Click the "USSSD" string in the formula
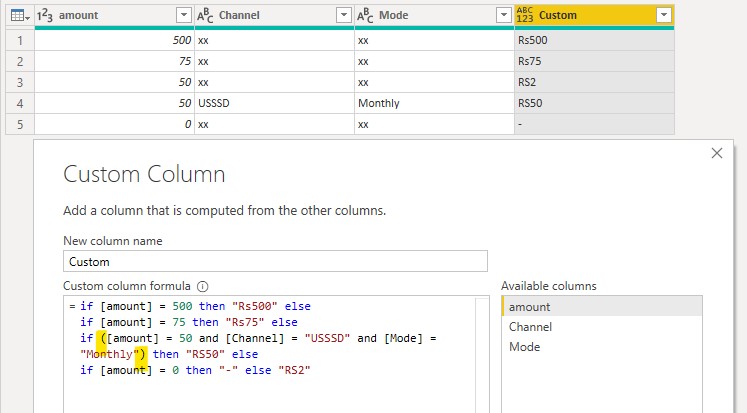Viewport: 747px width, 413px height. (327, 338)
